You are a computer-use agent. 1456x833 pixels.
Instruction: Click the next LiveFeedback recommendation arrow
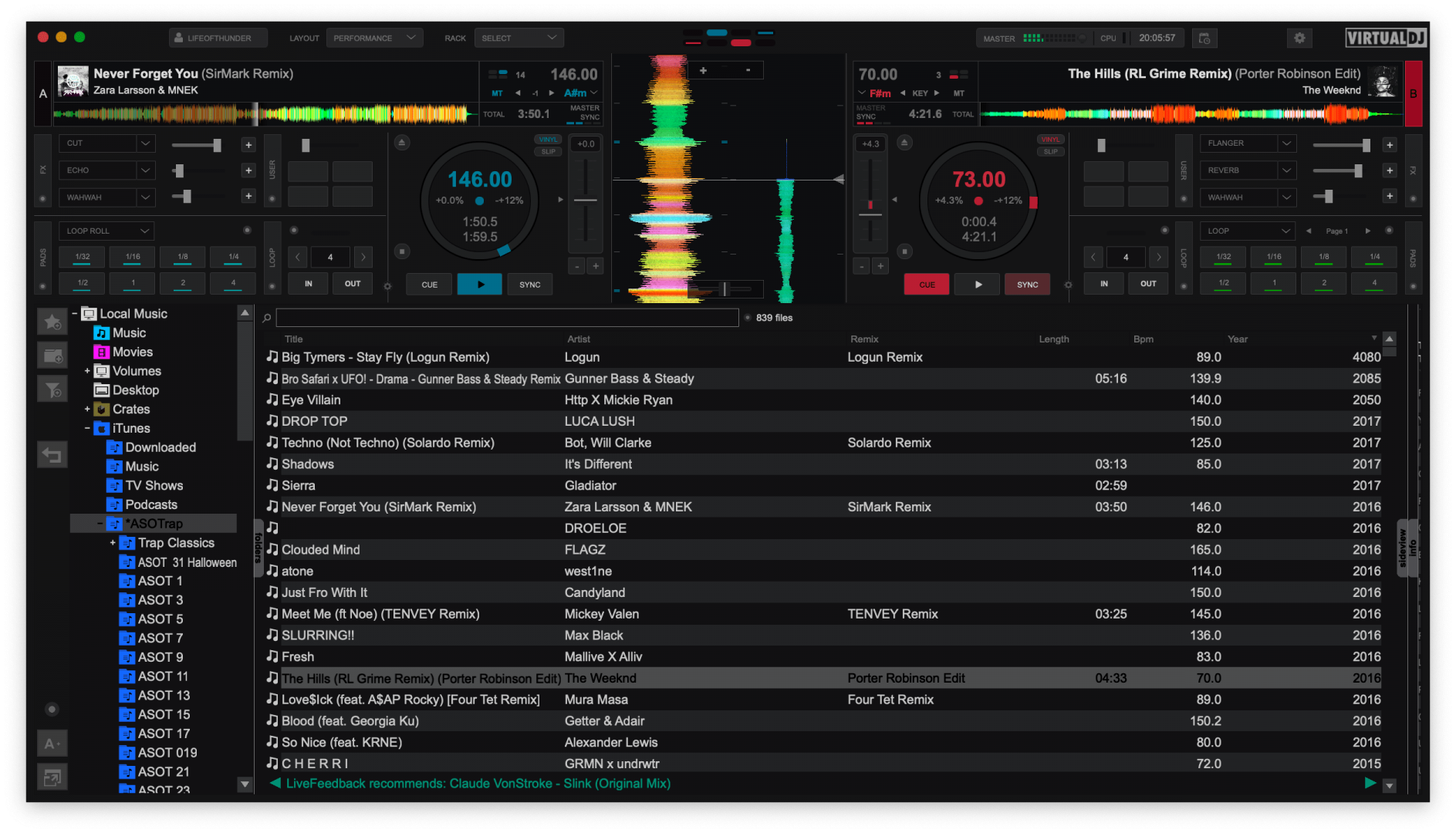tap(1370, 783)
